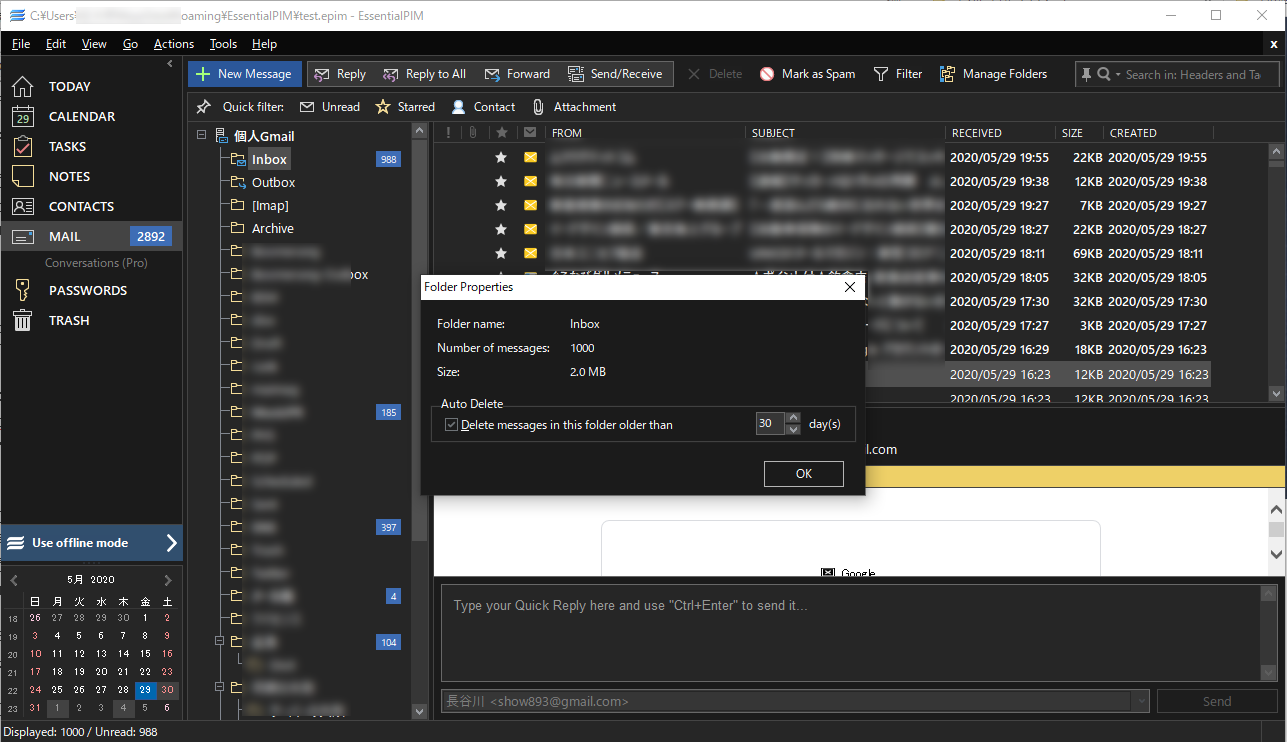Viewport: 1287px width, 742px height.
Task: Click the message list vertical scrollbar
Action: [x=1276, y=272]
